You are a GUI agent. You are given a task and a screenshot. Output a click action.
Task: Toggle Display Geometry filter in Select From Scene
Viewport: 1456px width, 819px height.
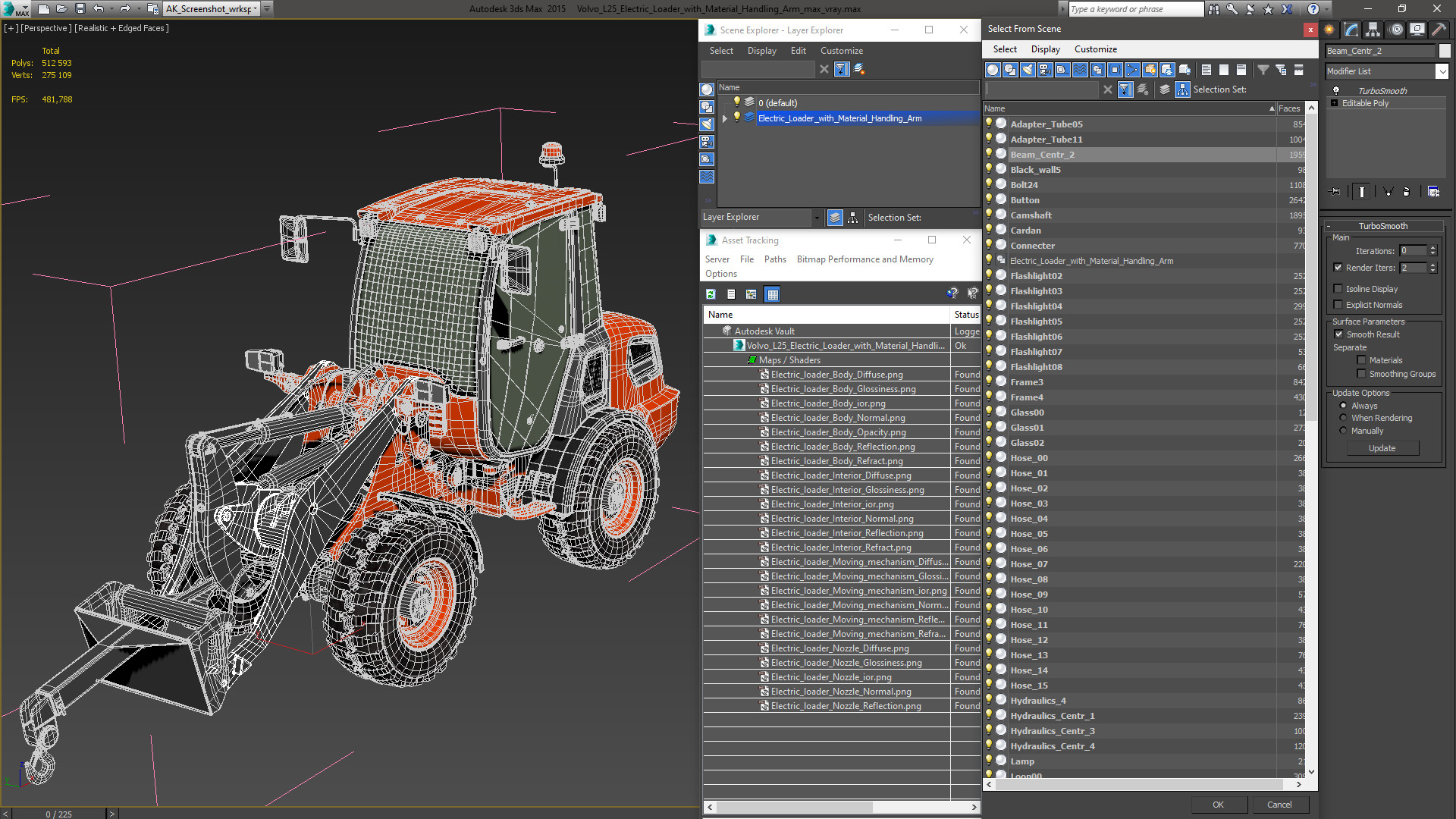pyautogui.click(x=993, y=70)
